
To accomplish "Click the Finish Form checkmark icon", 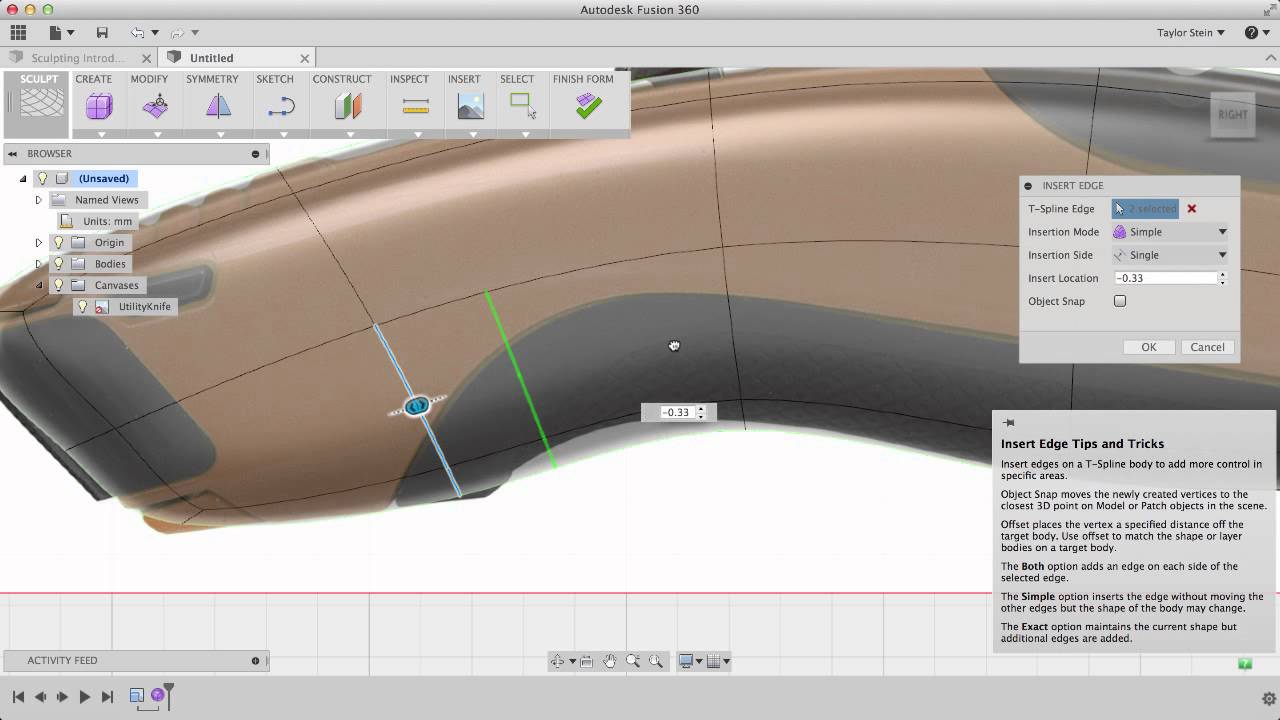I will (588, 106).
